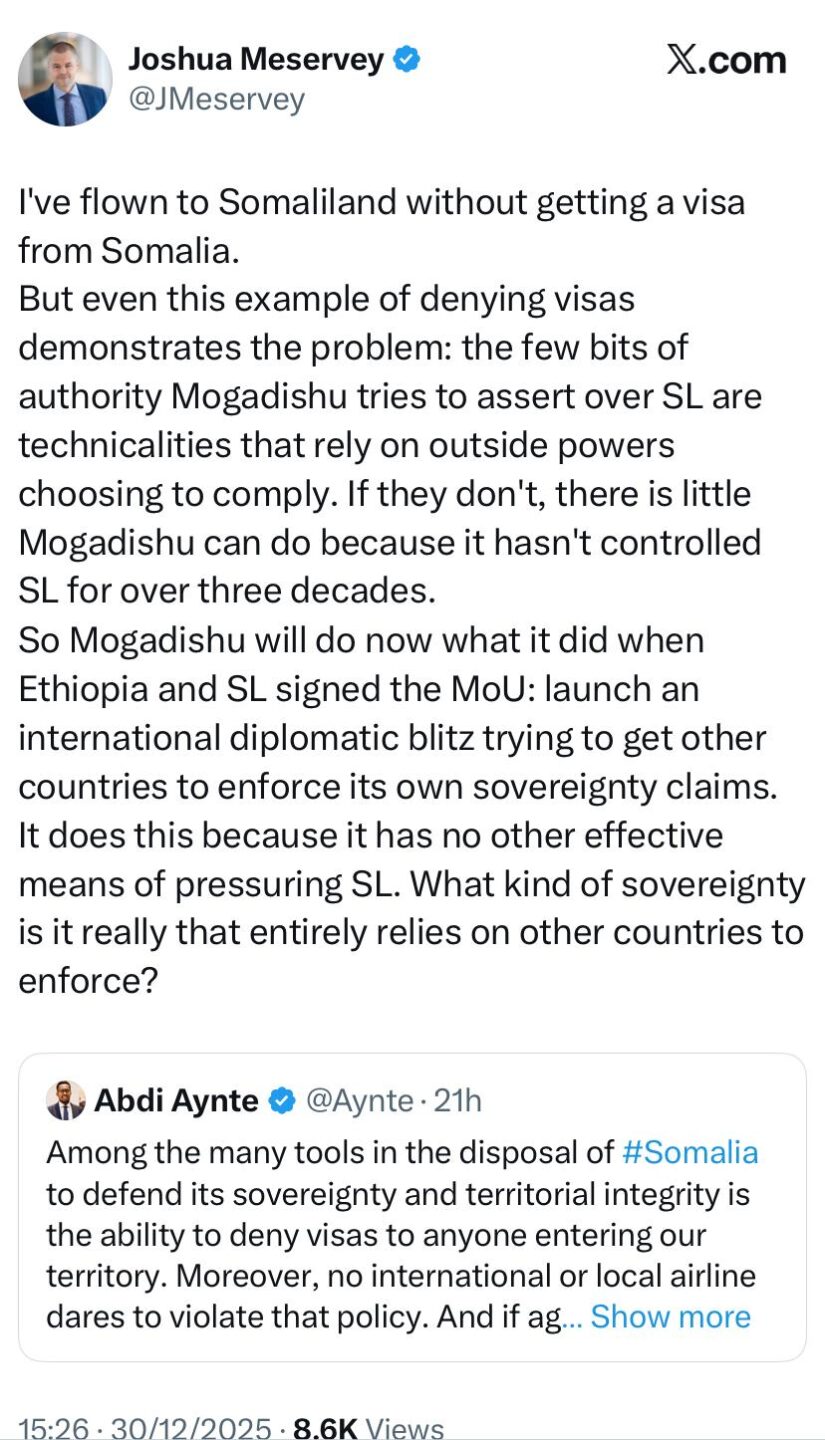This screenshot has height=1440, width=825.
Task: Click the "I've flown to Somaliland" sentence
Action: (380, 202)
